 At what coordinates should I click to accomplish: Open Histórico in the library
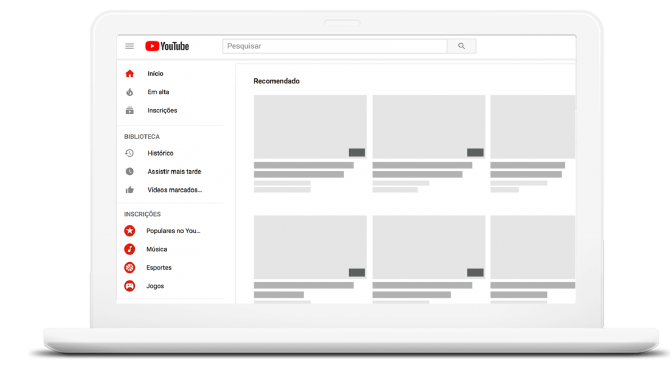click(x=161, y=153)
